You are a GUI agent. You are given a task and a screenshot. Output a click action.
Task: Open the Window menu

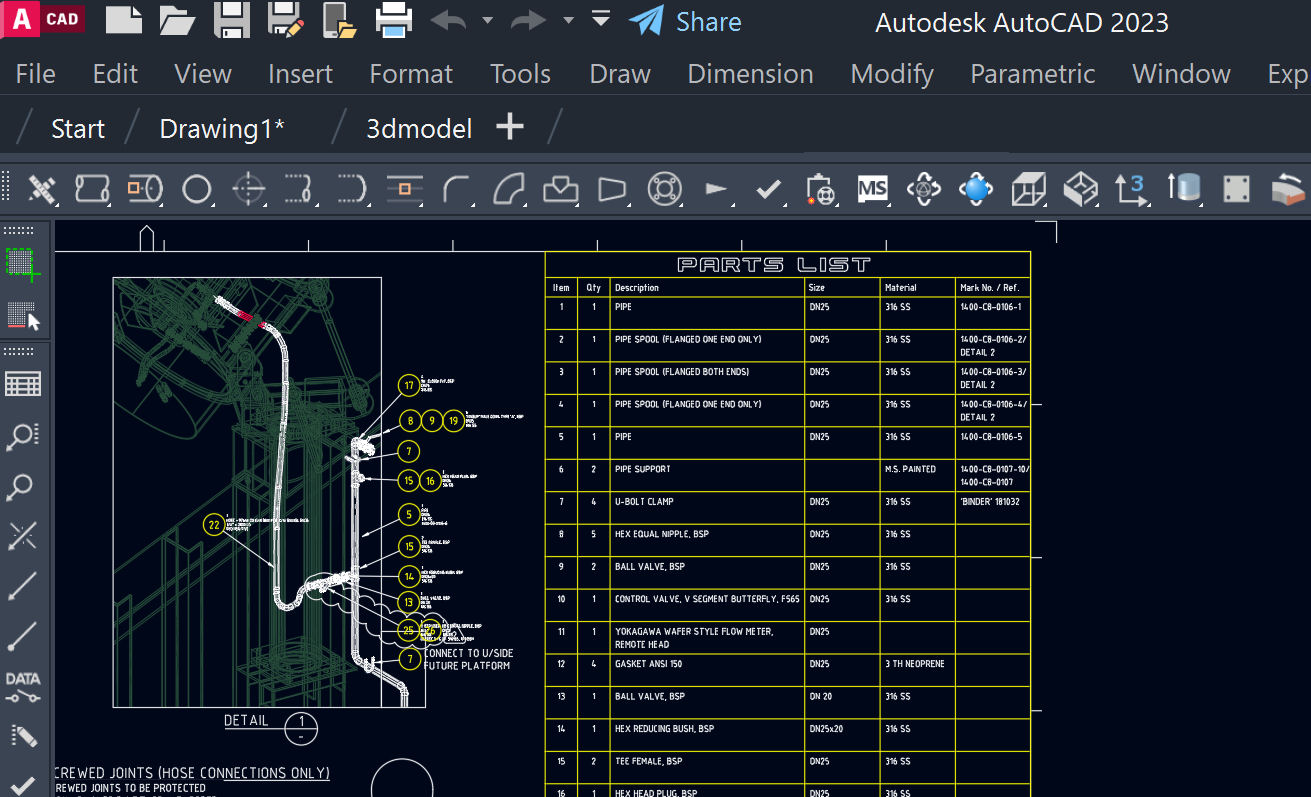click(x=1181, y=74)
